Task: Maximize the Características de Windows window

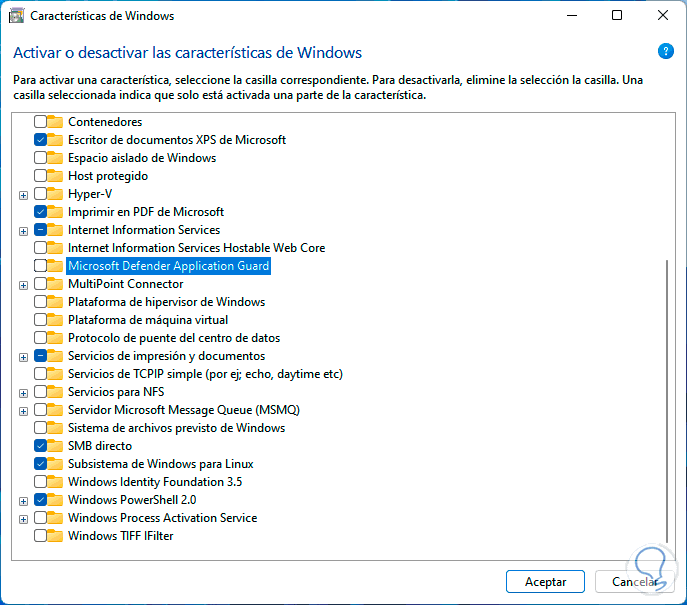Action: (616, 15)
